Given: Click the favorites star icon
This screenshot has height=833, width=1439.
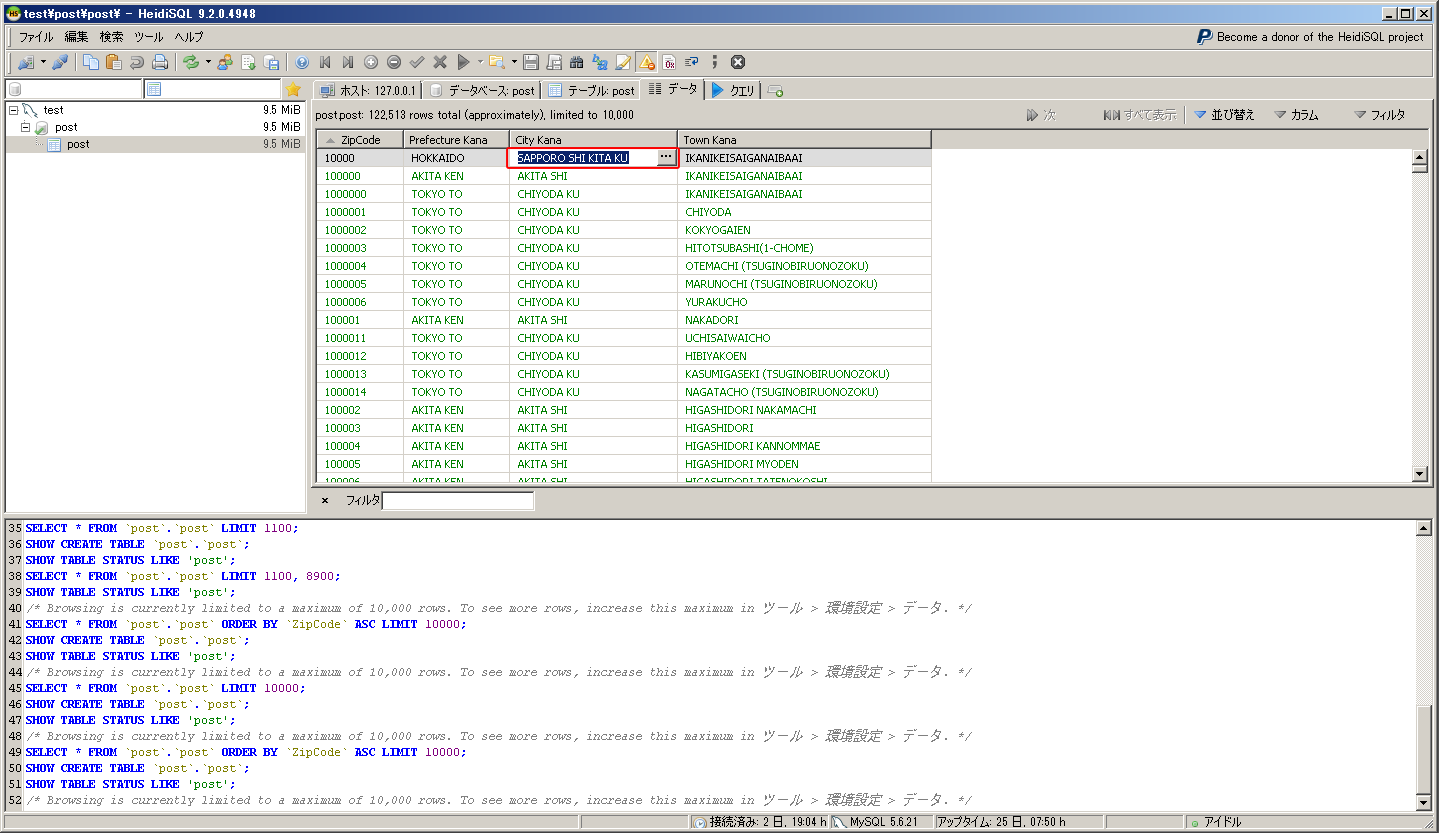Looking at the screenshot, I should click(293, 90).
